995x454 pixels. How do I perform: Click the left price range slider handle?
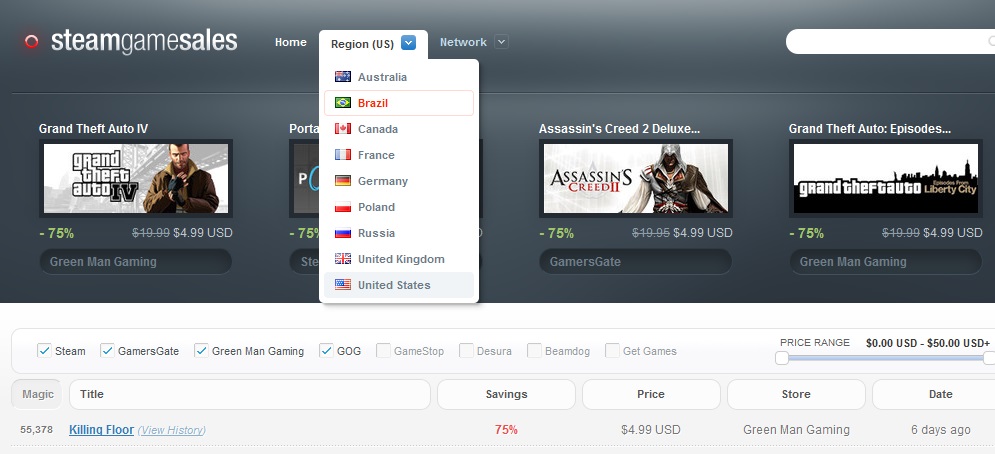(x=782, y=358)
